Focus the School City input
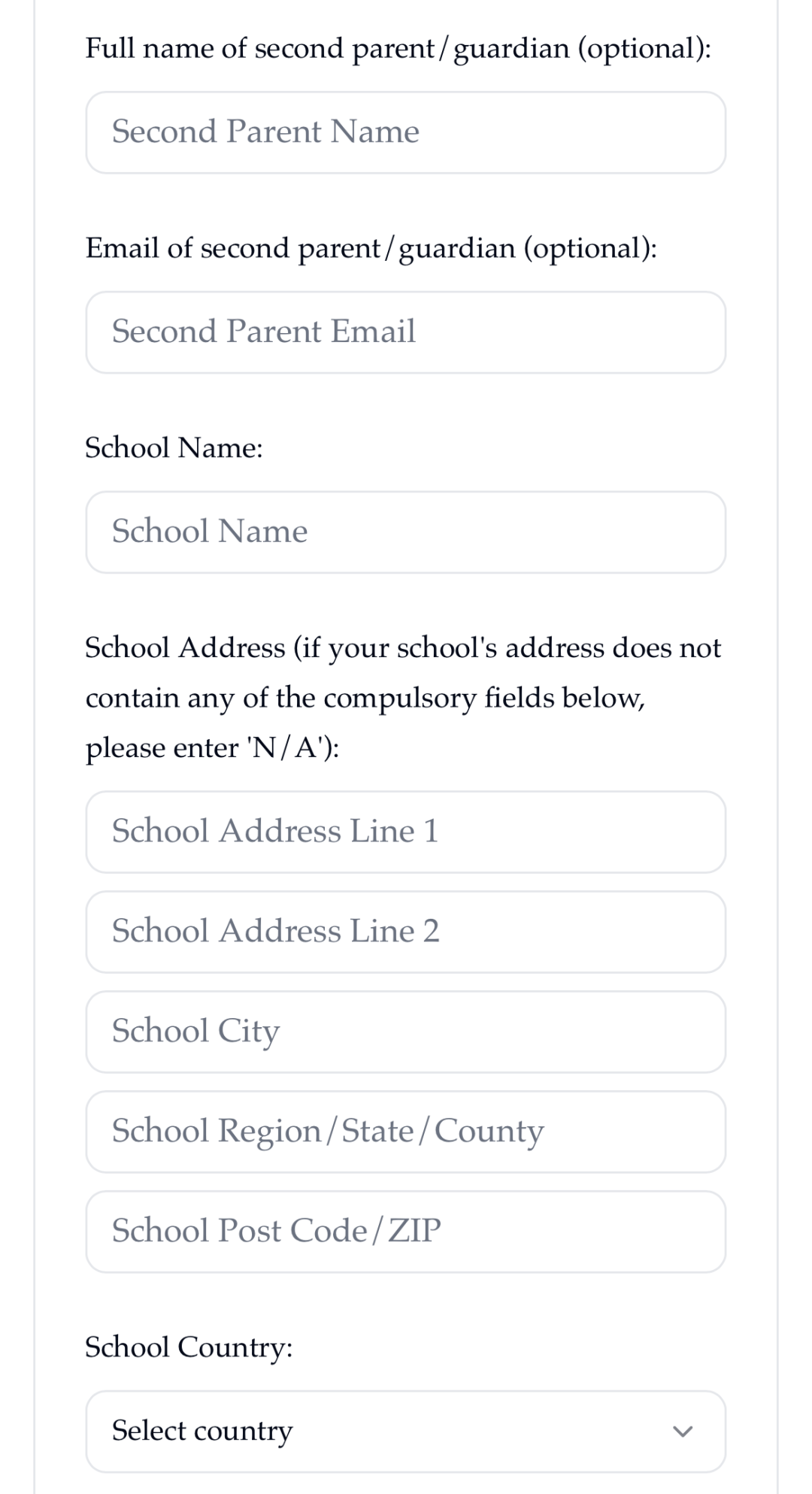812x1494 pixels. [406, 1032]
